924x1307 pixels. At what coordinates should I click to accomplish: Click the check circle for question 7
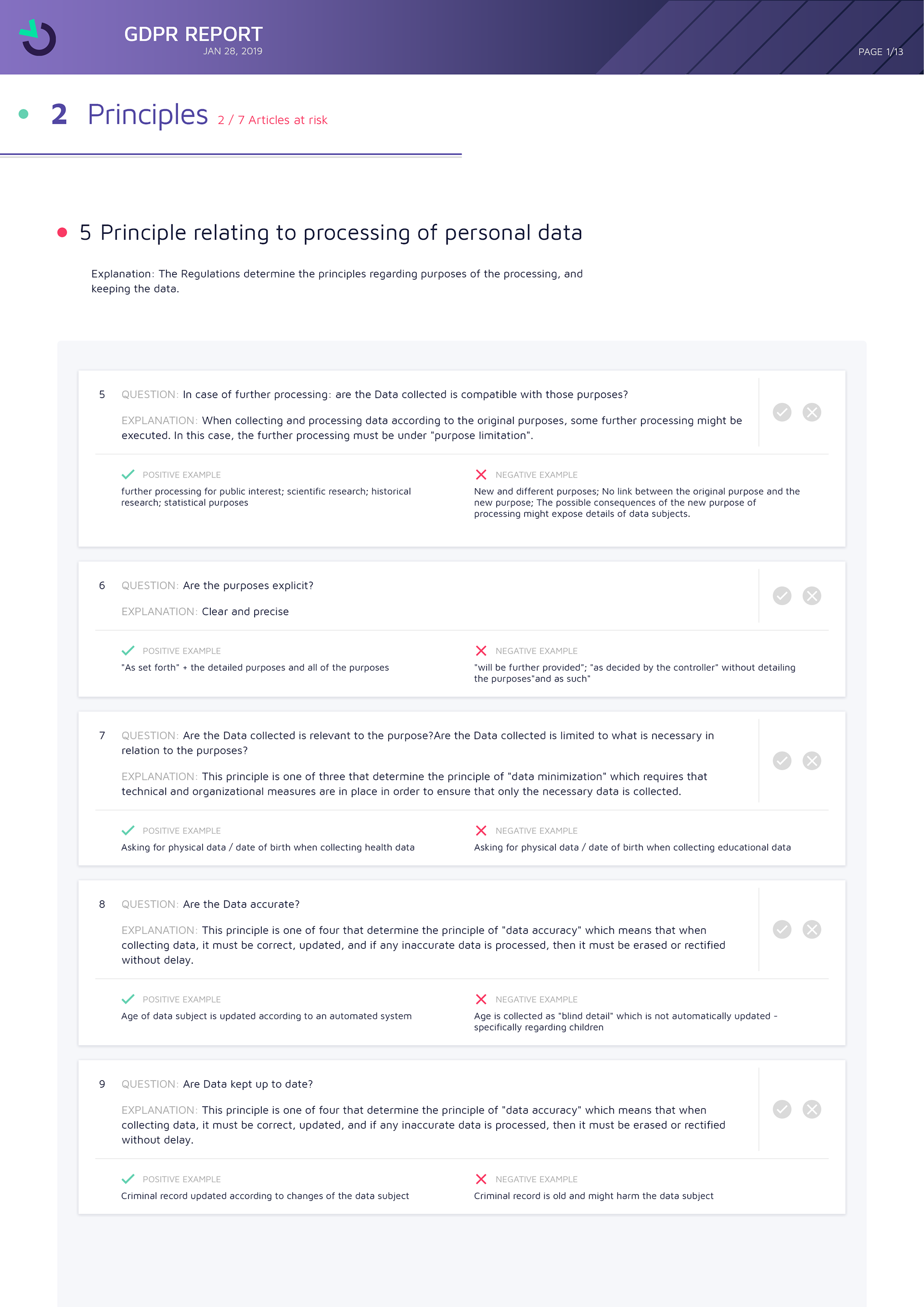click(782, 761)
